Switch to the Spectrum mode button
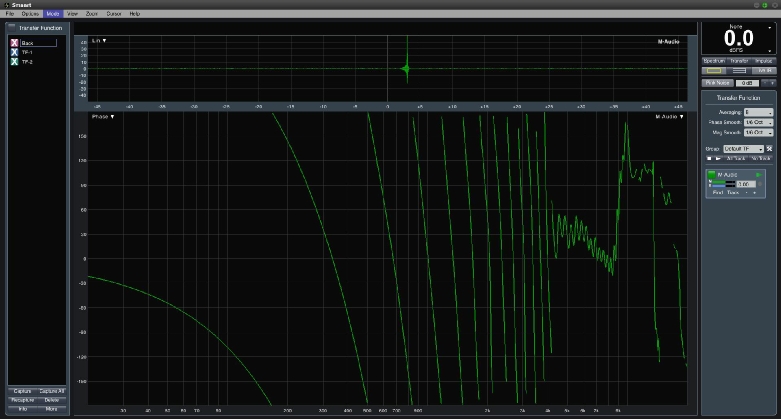The image size is (781, 419). point(714,61)
